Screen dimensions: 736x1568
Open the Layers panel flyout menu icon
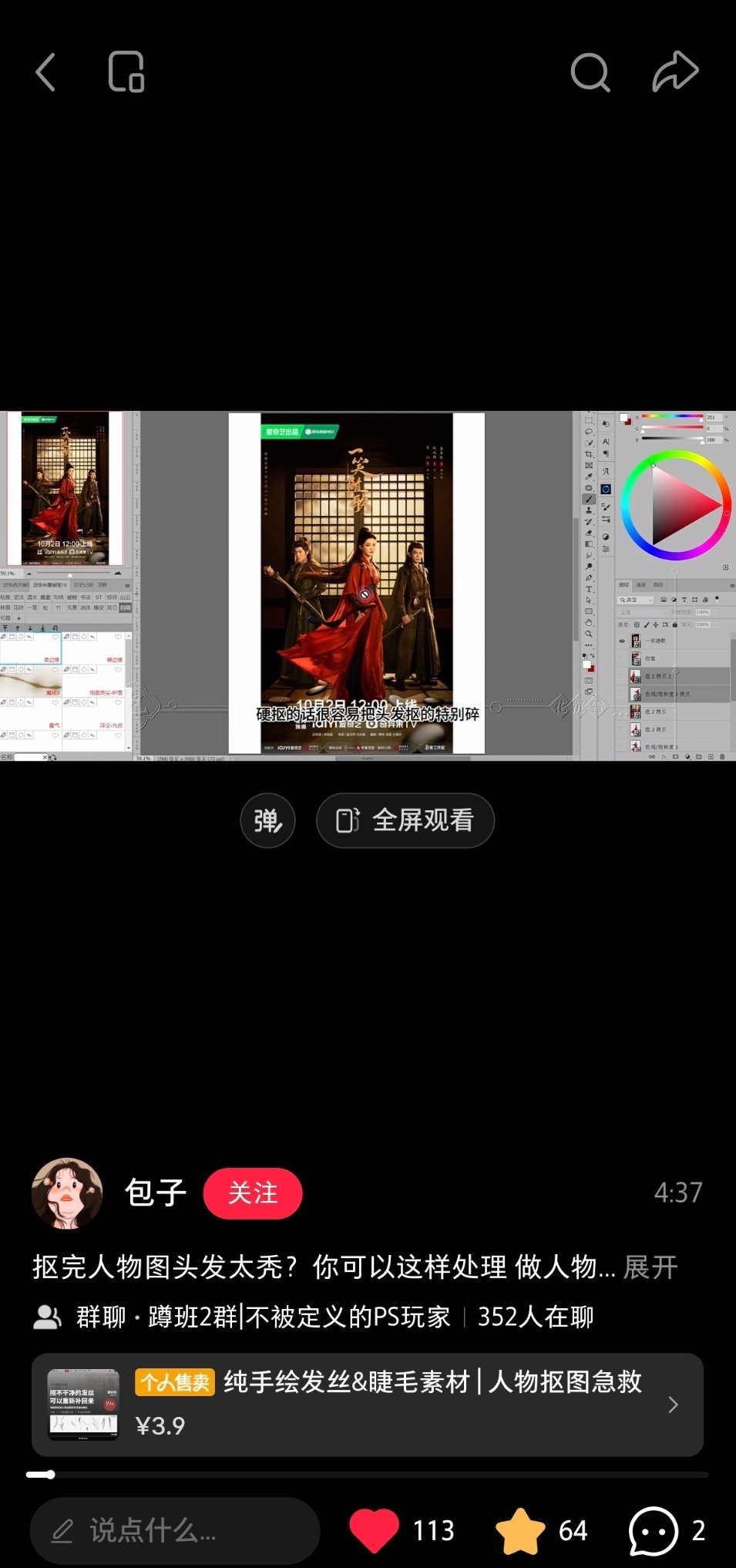pos(732,585)
